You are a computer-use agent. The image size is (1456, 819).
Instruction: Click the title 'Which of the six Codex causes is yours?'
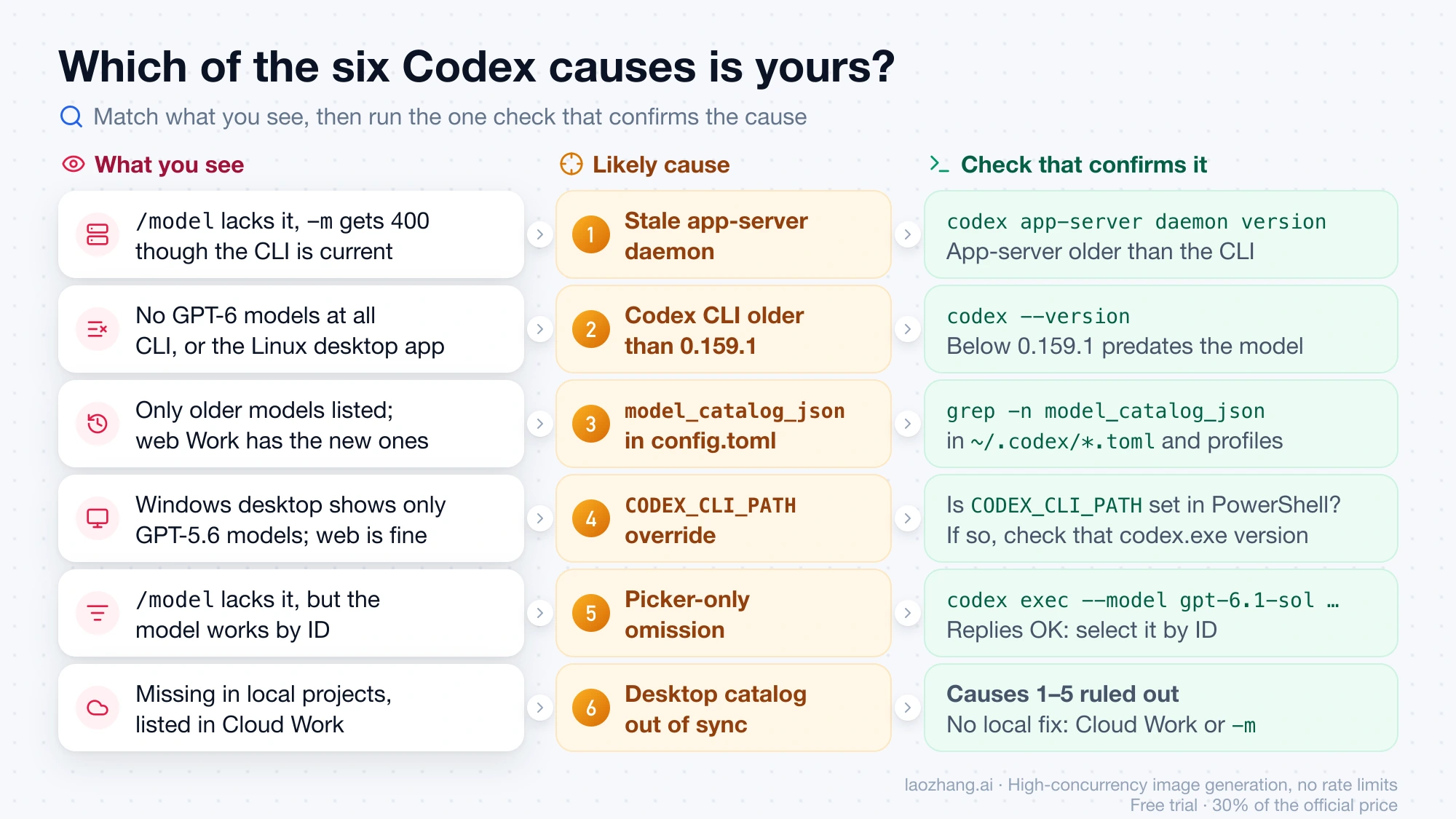coord(476,67)
